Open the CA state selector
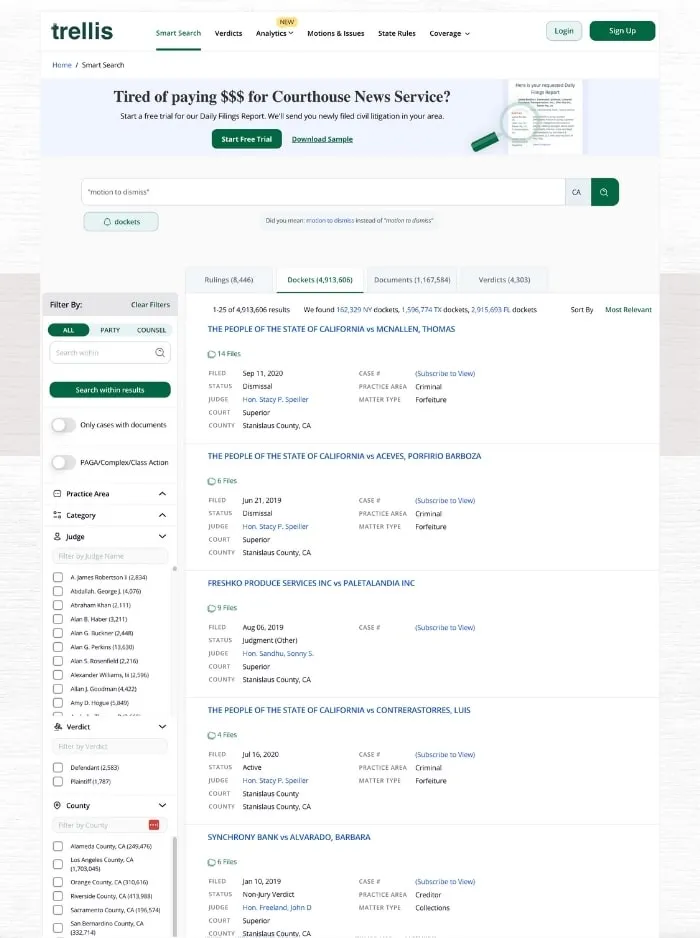This screenshot has height=938, width=700. coord(577,192)
